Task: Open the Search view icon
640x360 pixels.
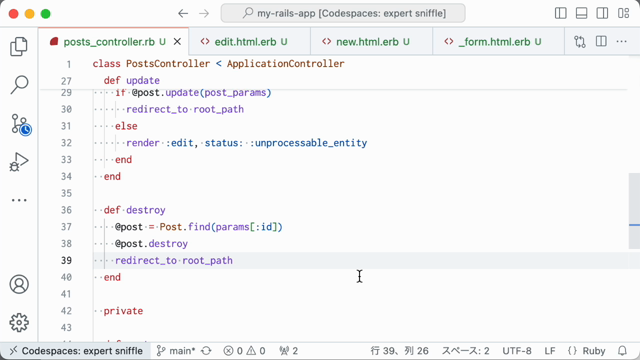Action: click(19, 84)
